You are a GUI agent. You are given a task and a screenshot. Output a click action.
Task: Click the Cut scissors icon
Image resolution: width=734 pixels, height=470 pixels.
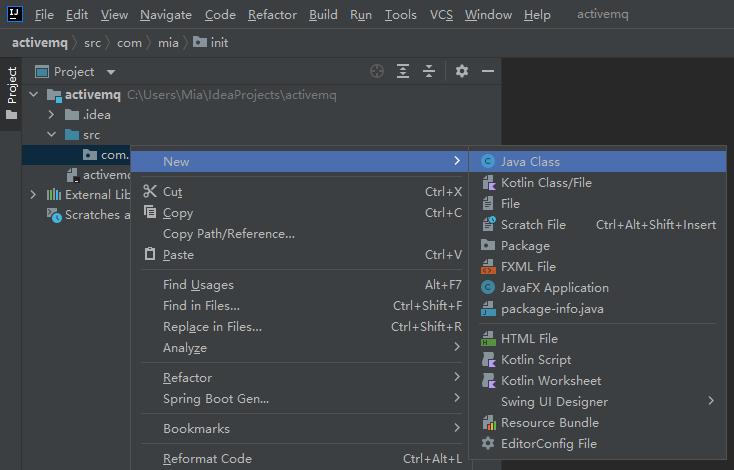(150, 191)
